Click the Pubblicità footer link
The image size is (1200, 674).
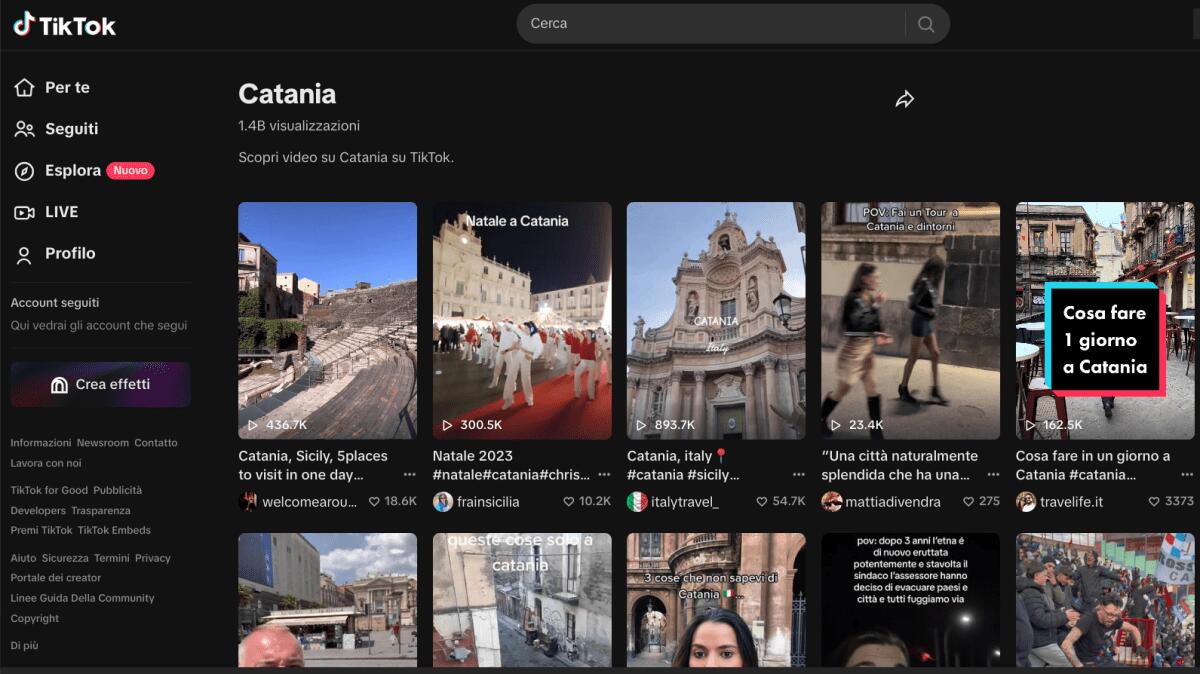(118, 490)
